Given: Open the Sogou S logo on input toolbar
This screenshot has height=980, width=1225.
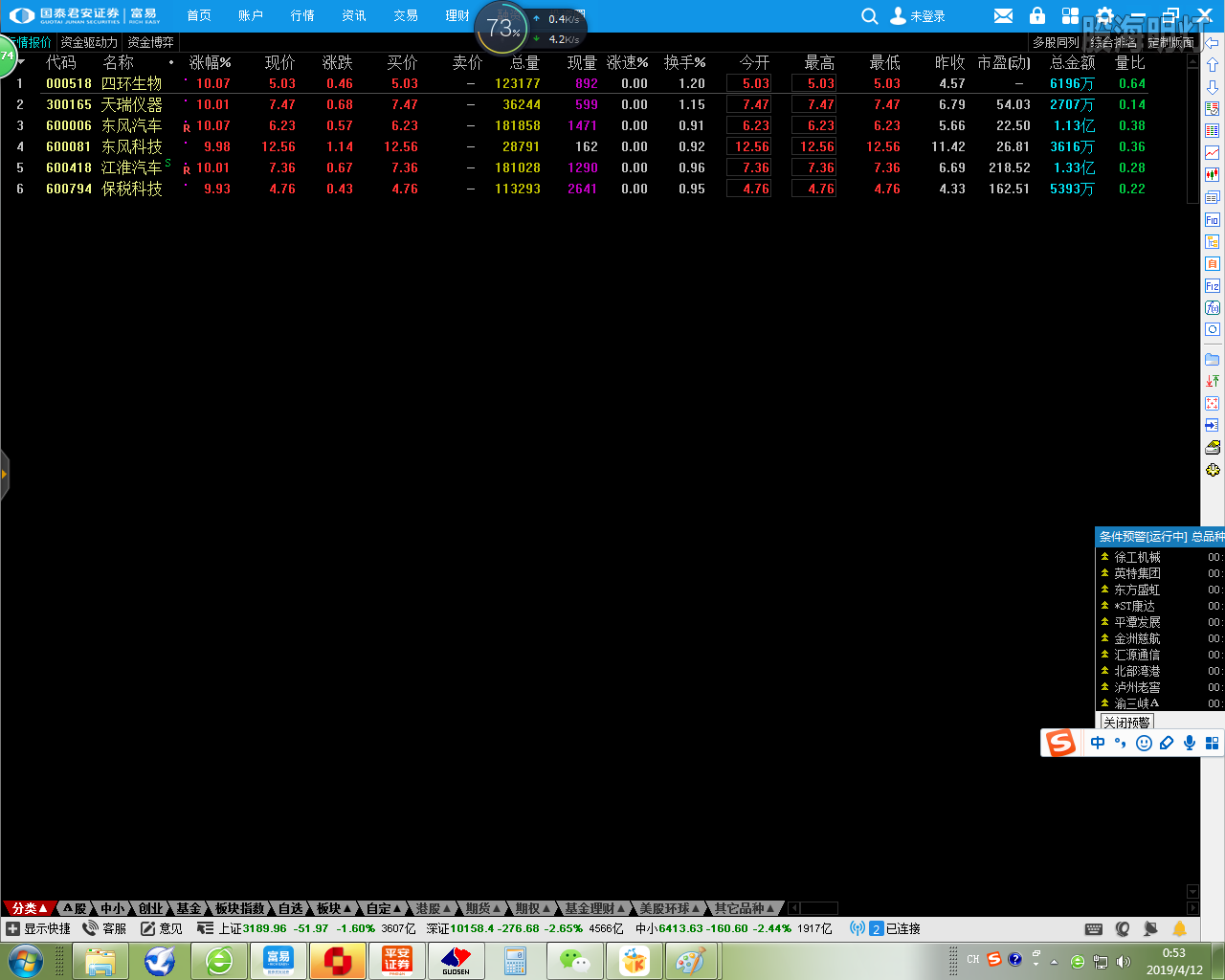Looking at the screenshot, I should (1060, 743).
